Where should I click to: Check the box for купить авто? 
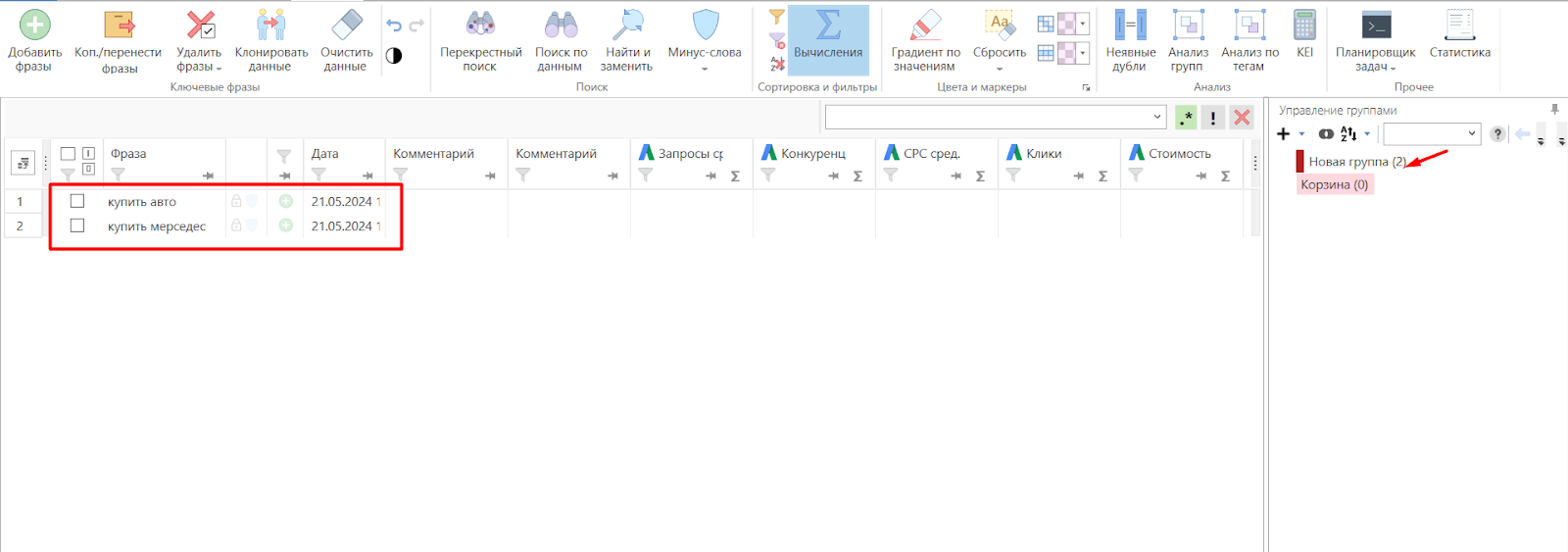pos(77,201)
